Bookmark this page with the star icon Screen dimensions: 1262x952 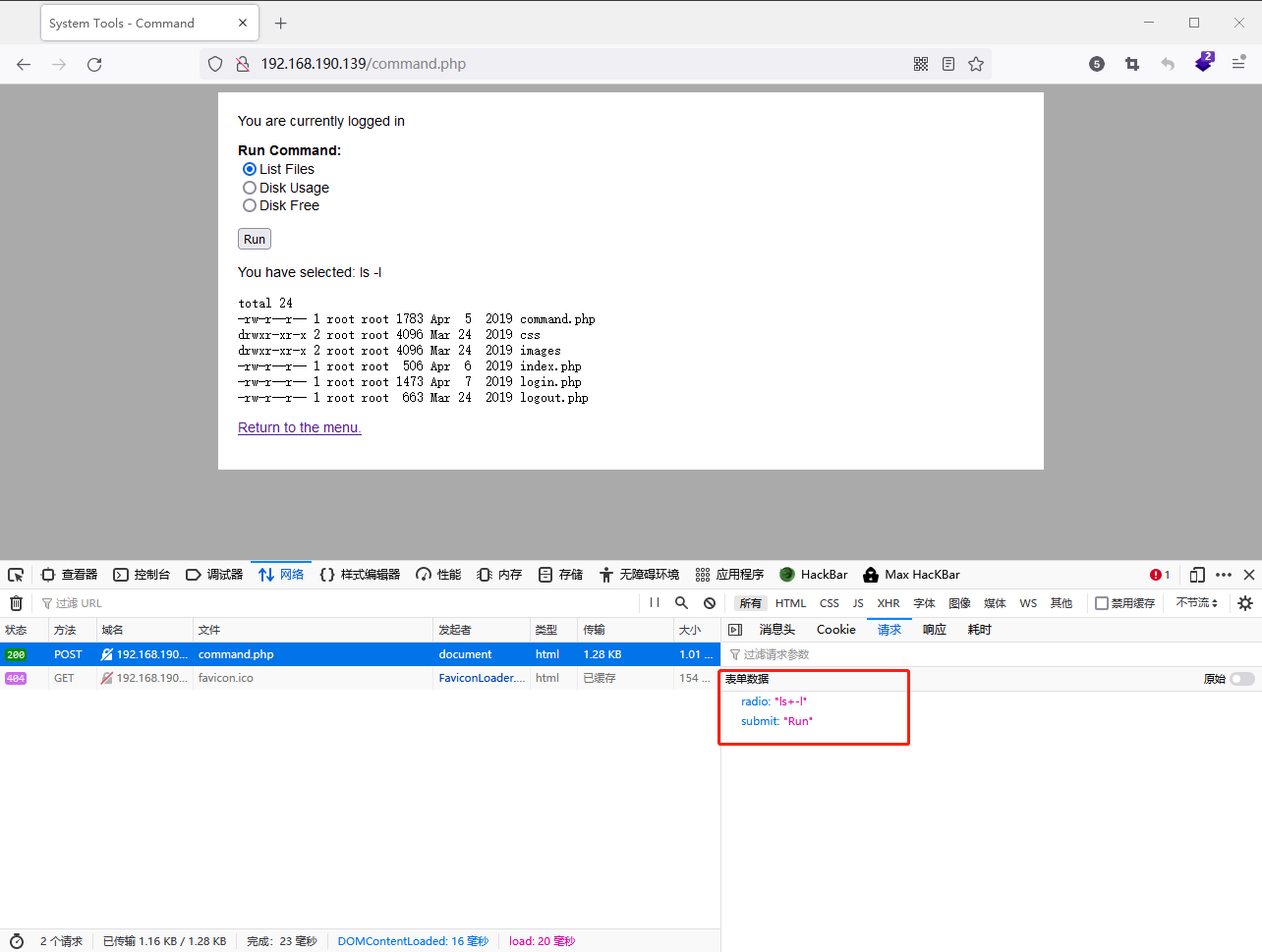(x=976, y=64)
